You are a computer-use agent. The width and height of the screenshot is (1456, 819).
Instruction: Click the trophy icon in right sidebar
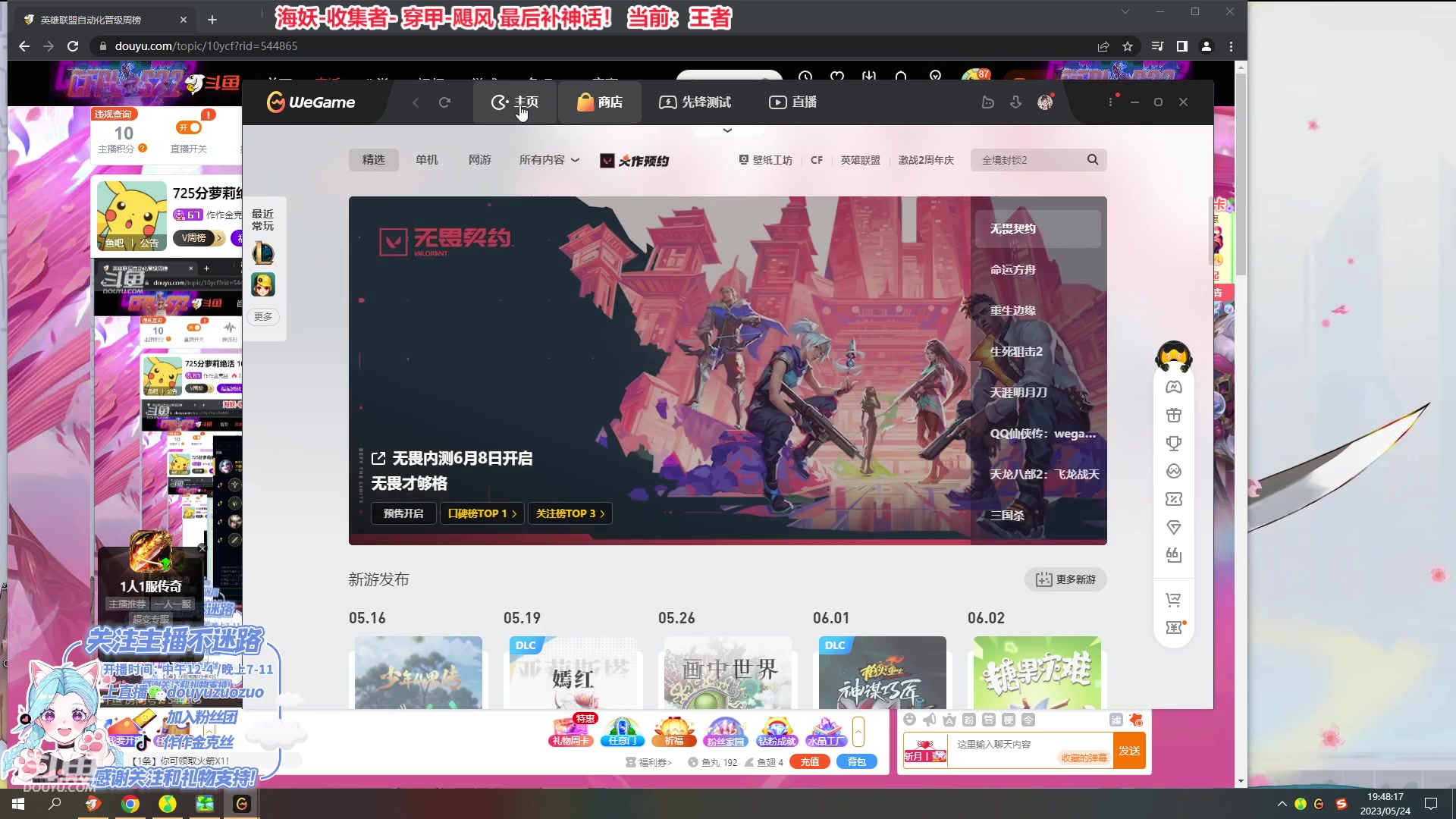1174,444
